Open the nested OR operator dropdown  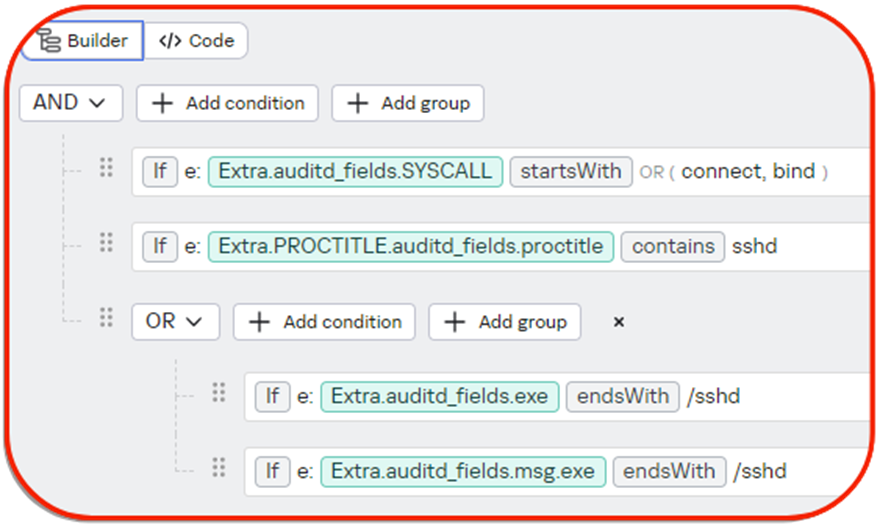pos(175,322)
